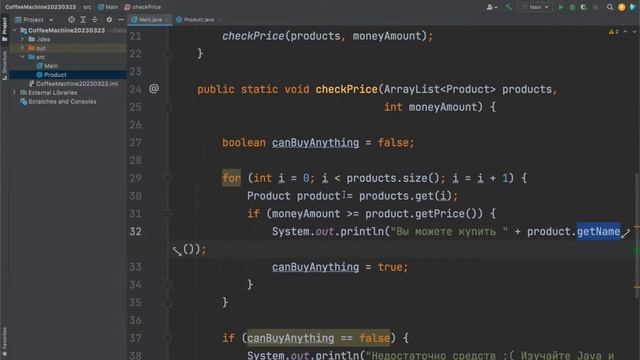Click the Run Main green play icon

coord(561,7)
